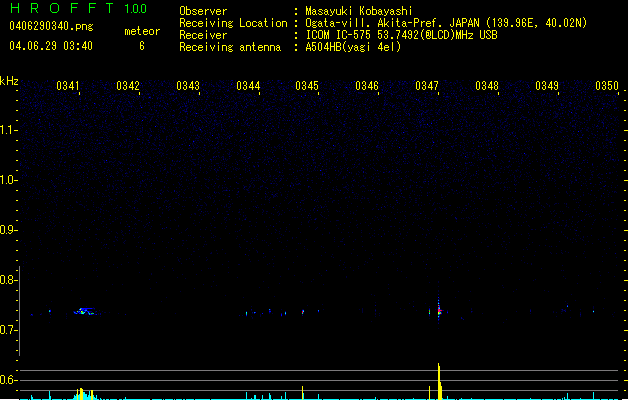Click the yellow power bar at 0345

pyautogui.click(x=302, y=393)
